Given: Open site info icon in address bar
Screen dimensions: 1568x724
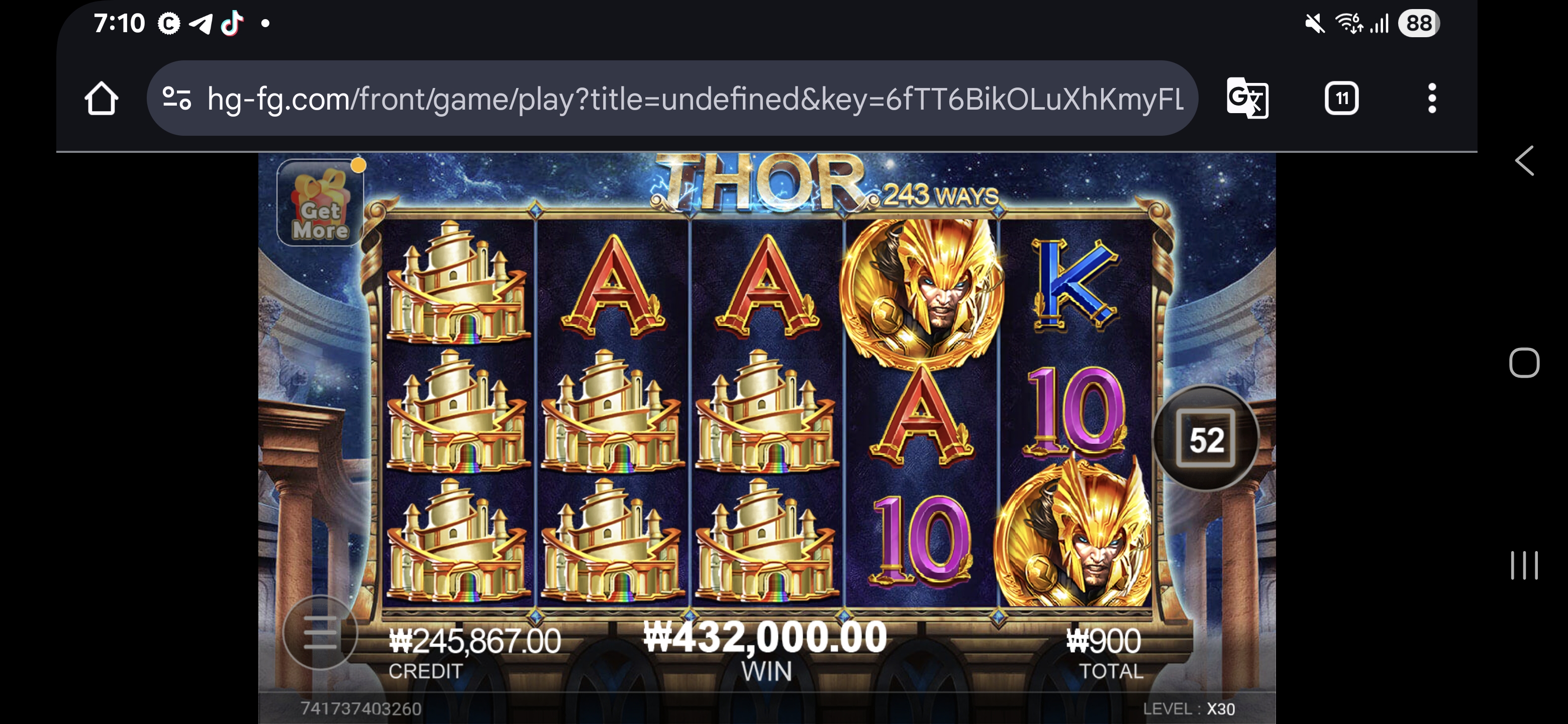Looking at the screenshot, I should 177,98.
